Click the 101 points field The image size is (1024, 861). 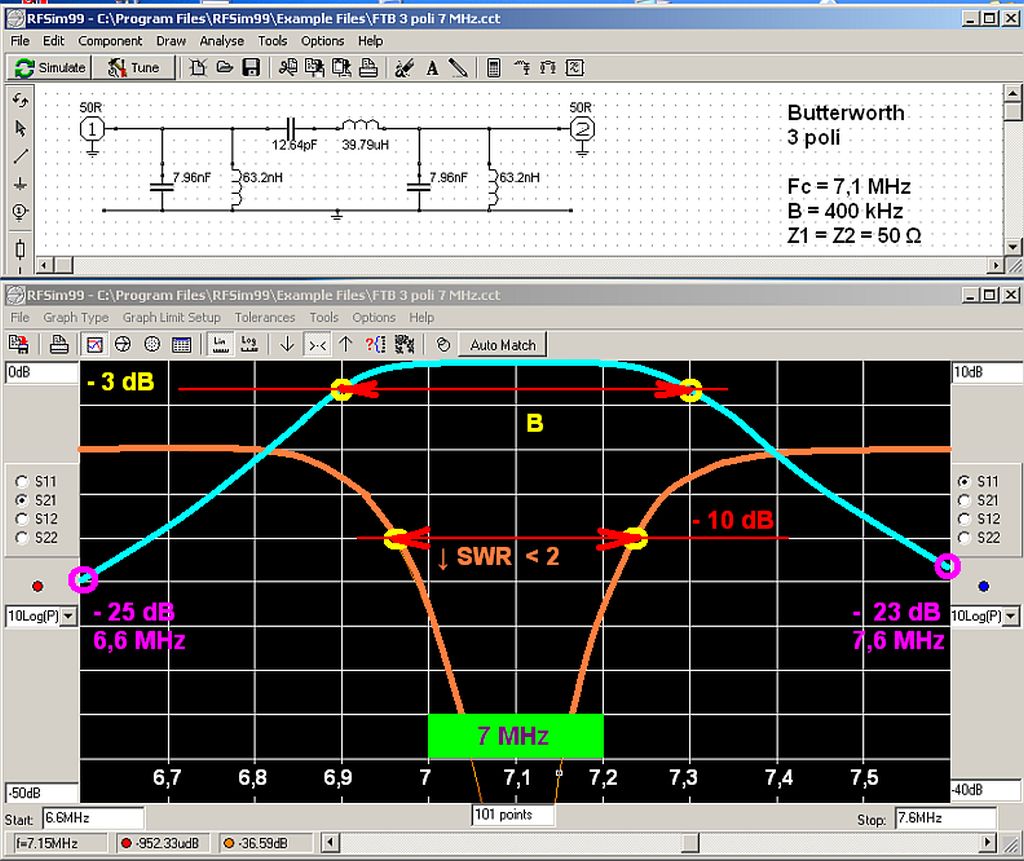(513, 815)
